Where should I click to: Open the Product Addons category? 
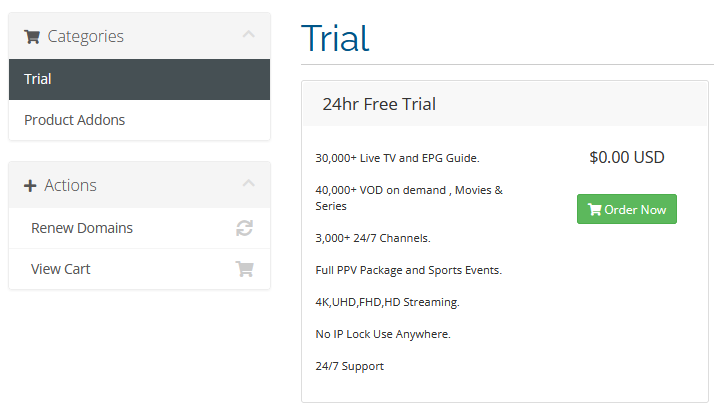[x=75, y=120]
